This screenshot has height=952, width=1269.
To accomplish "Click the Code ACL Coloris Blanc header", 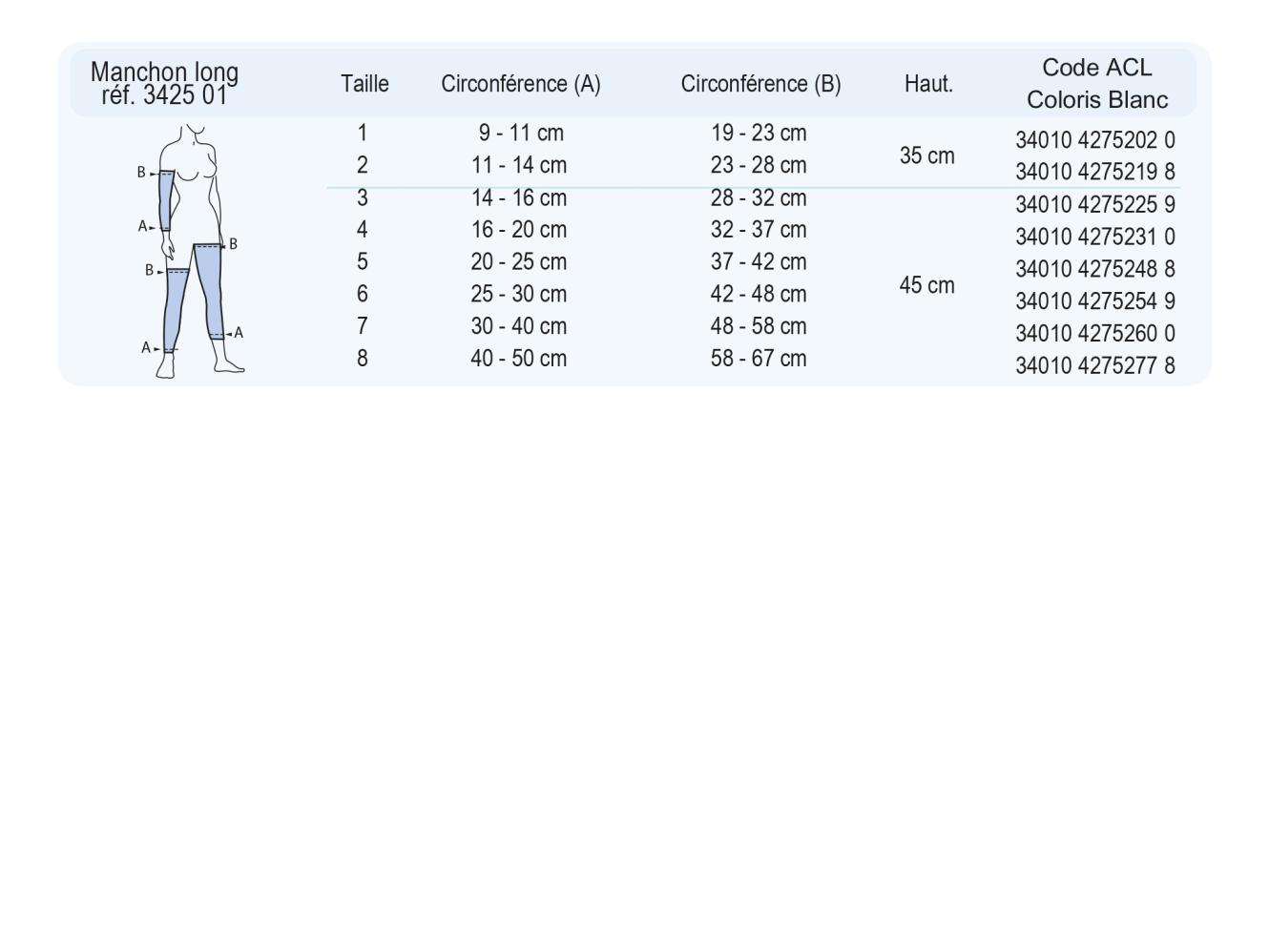I will [1096, 84].
